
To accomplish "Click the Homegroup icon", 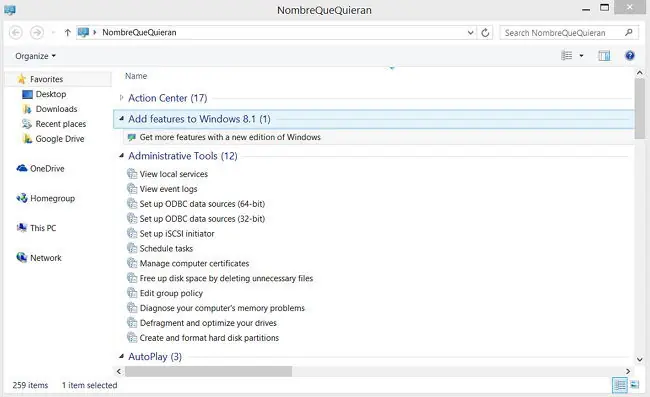I will pos(22,198).
